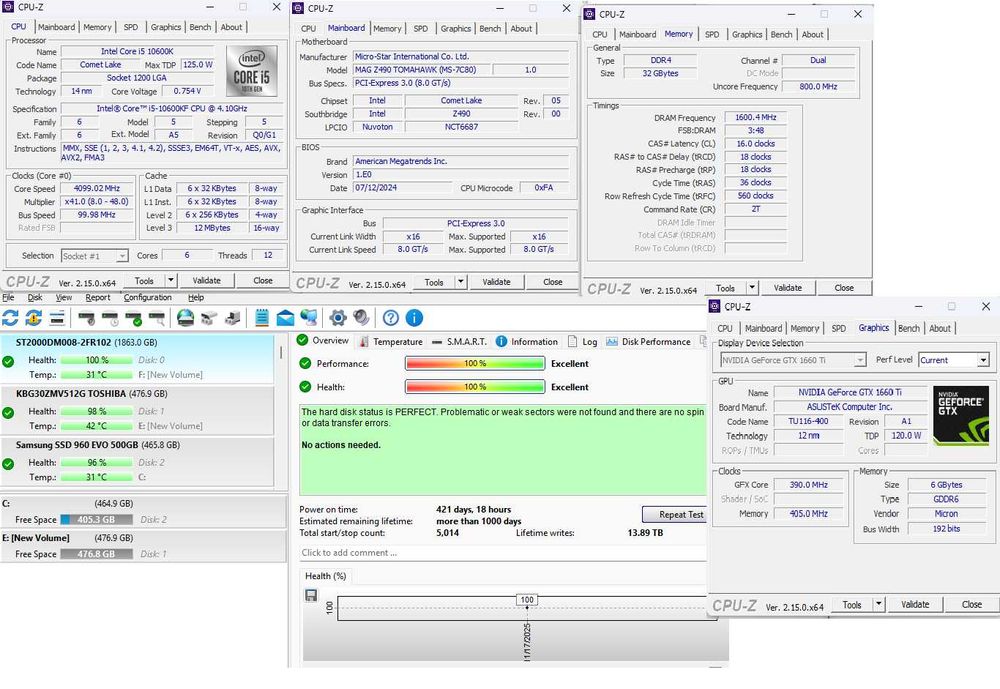Click Close button in the Graphics window

[x=972, y=604]
